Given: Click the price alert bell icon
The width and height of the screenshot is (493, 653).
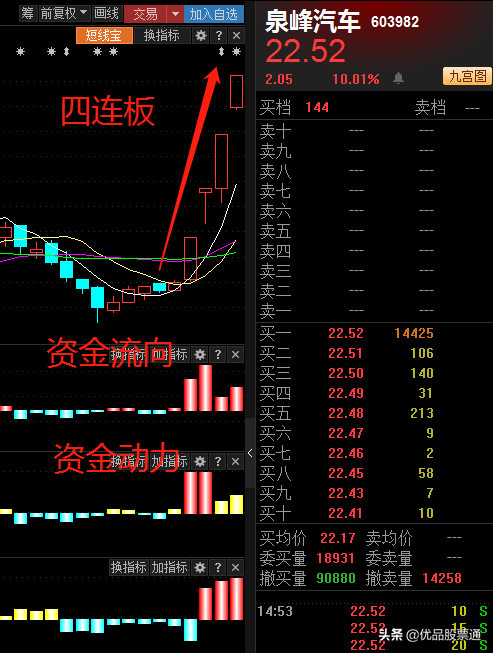Looking at the screenshot, I should tap(398, 78).
